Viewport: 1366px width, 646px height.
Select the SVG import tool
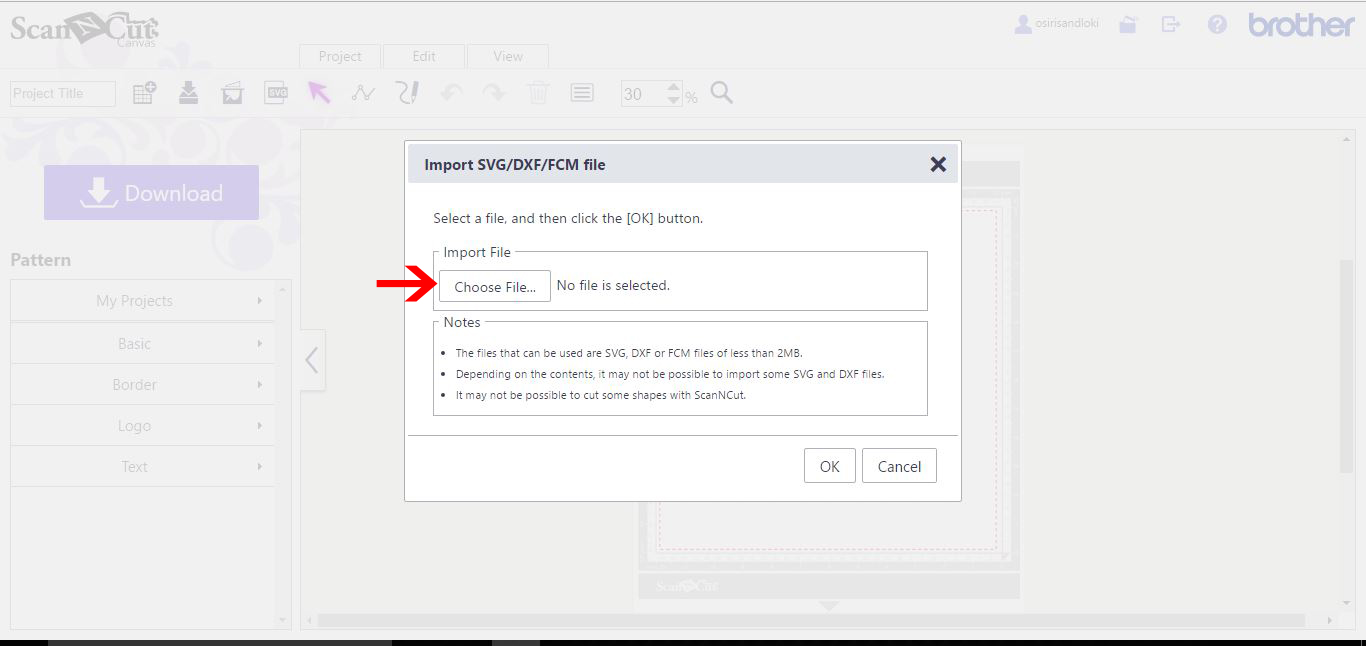coord(276,92)
